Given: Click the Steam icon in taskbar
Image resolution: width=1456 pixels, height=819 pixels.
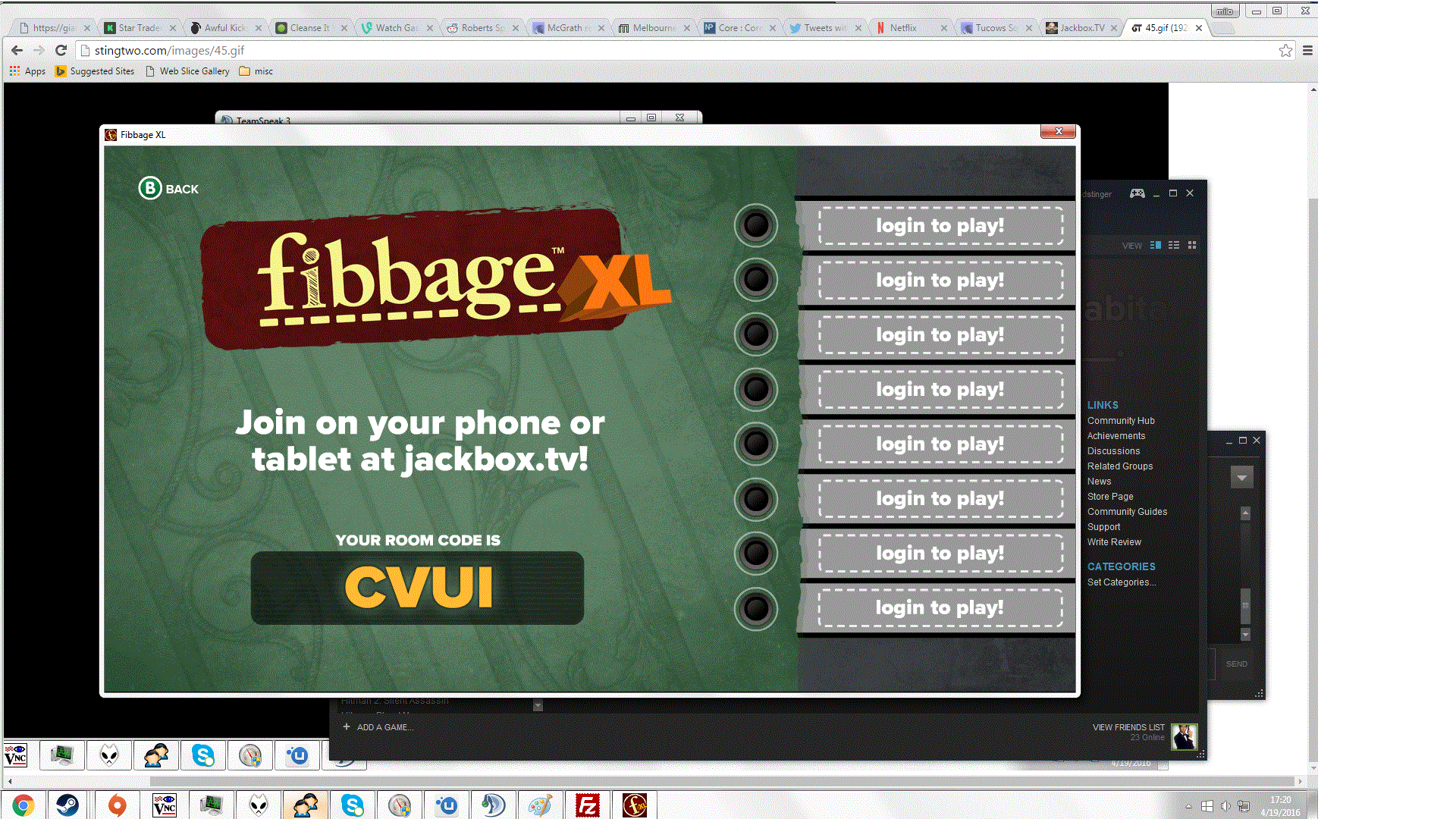Looking at the screenshot, I should [67, 805].
